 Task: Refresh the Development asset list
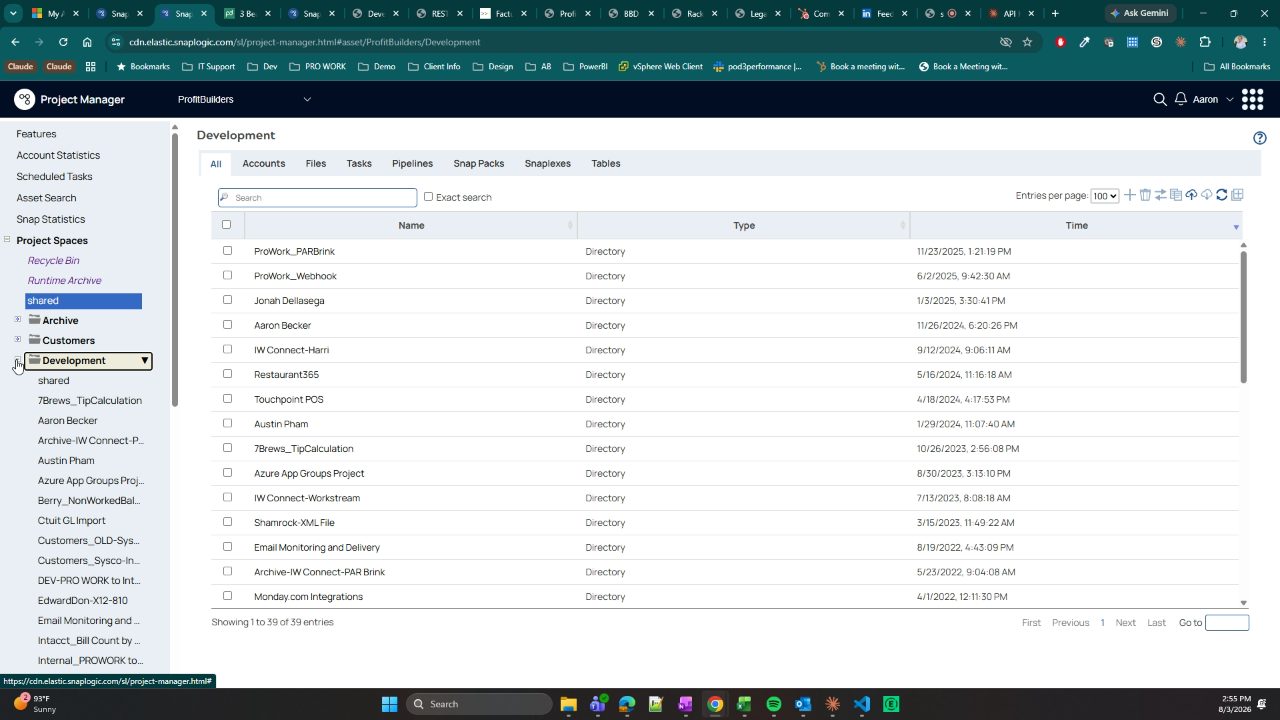click(x=1222, y=195)
